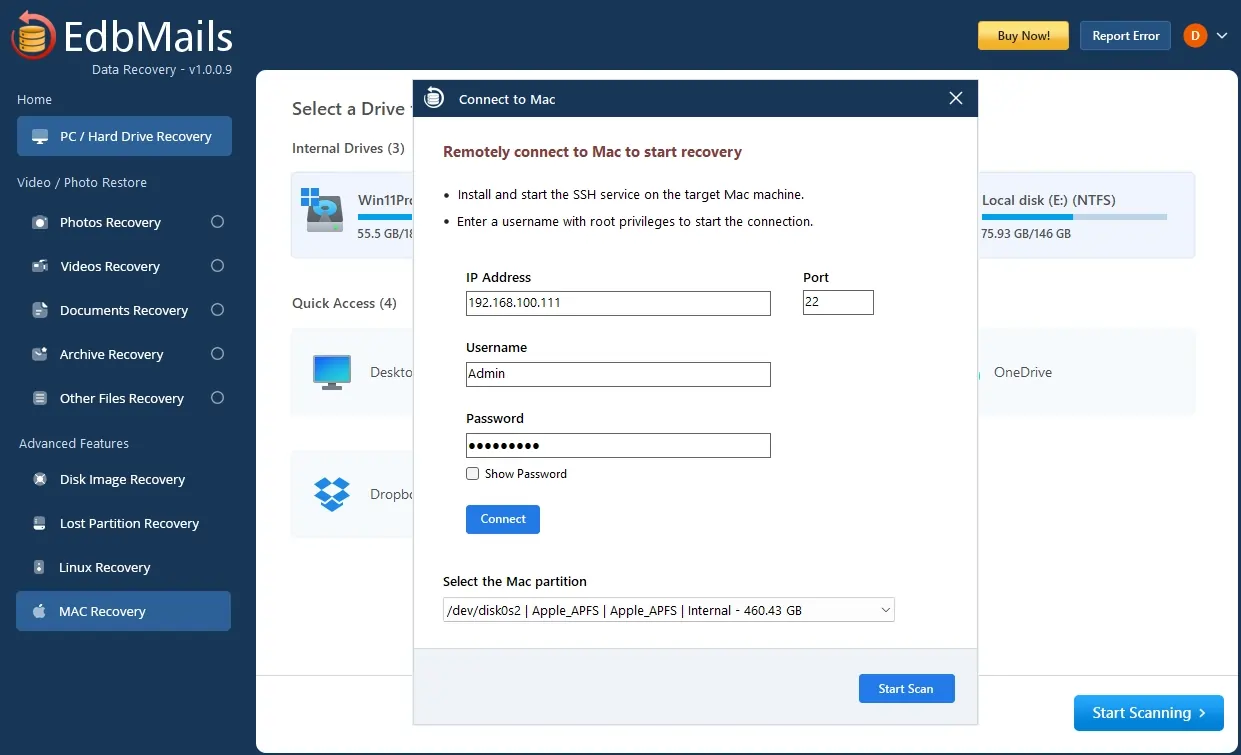Click the Videos Recovery camcorder icon
Screen dimensions: 1241x755
[x=40, y=267]
